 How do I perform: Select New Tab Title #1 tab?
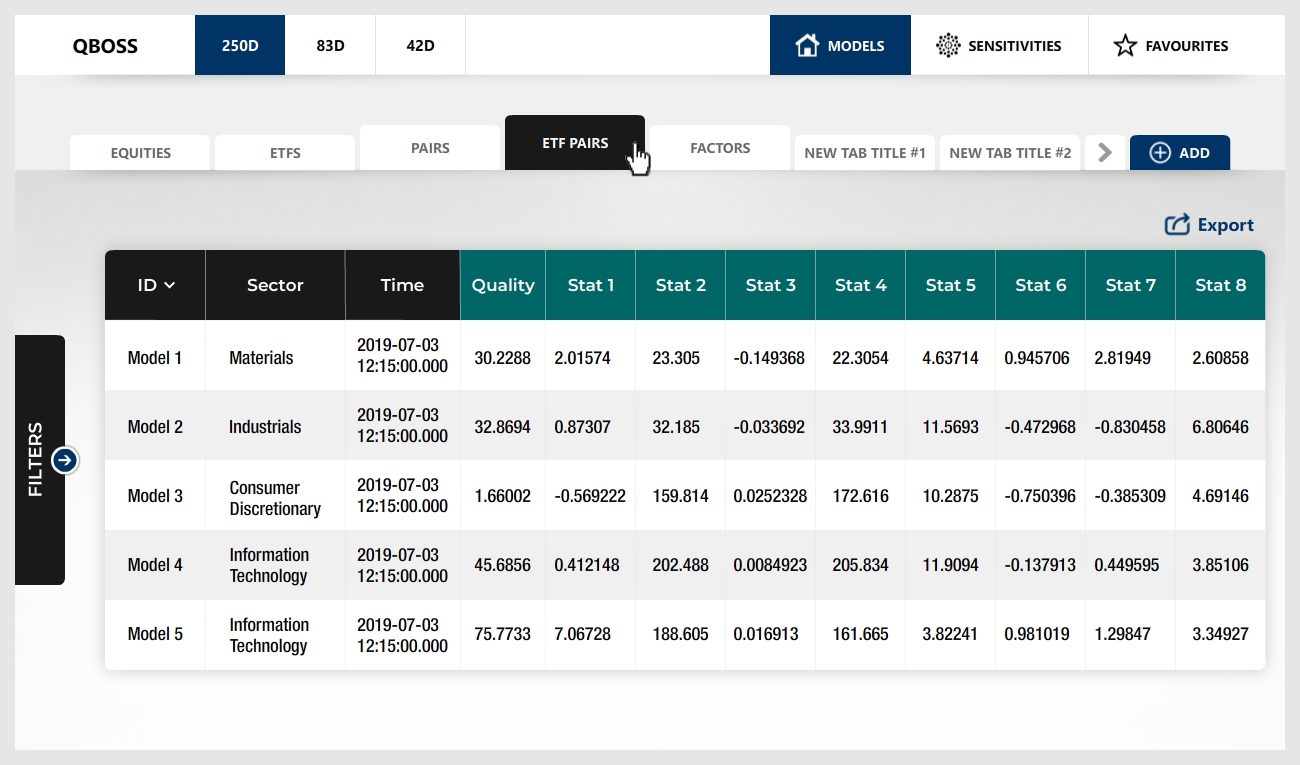[x=865, y=153]
